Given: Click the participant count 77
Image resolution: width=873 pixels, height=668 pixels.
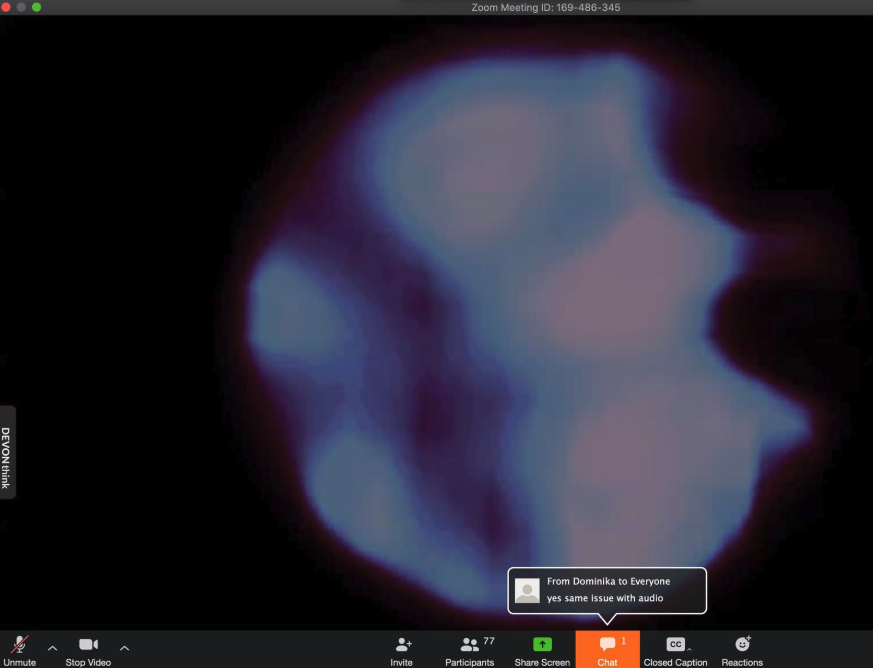Looking at the screenshot, I should (489, 641).
